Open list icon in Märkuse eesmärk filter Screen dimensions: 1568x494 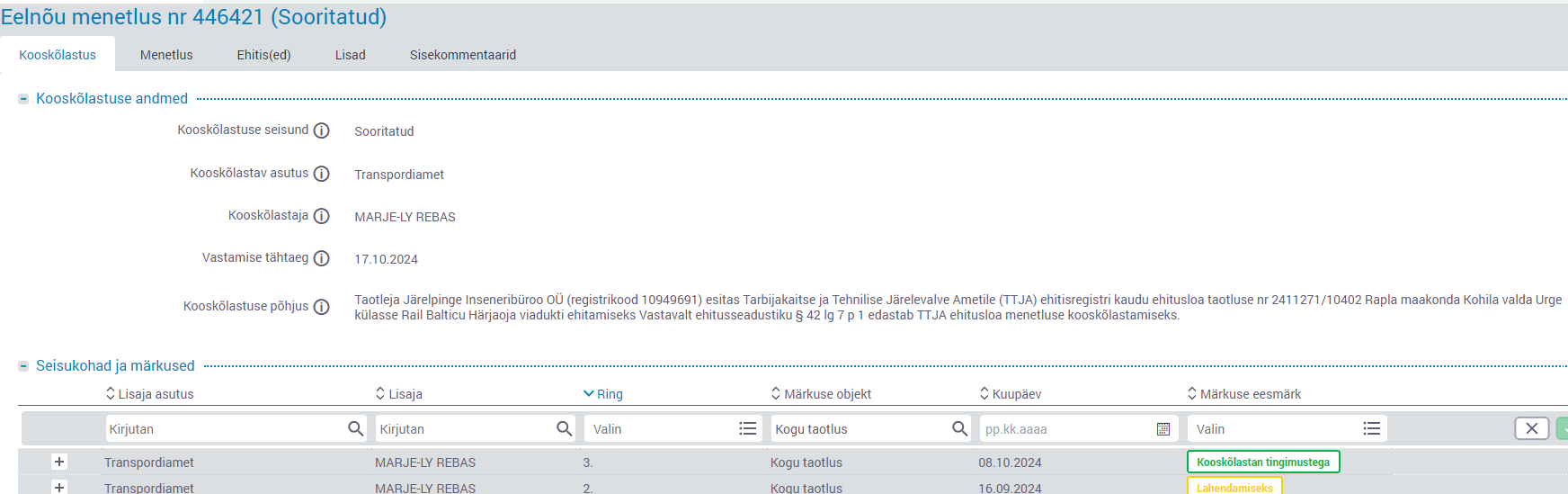(x=1371, y=428)
